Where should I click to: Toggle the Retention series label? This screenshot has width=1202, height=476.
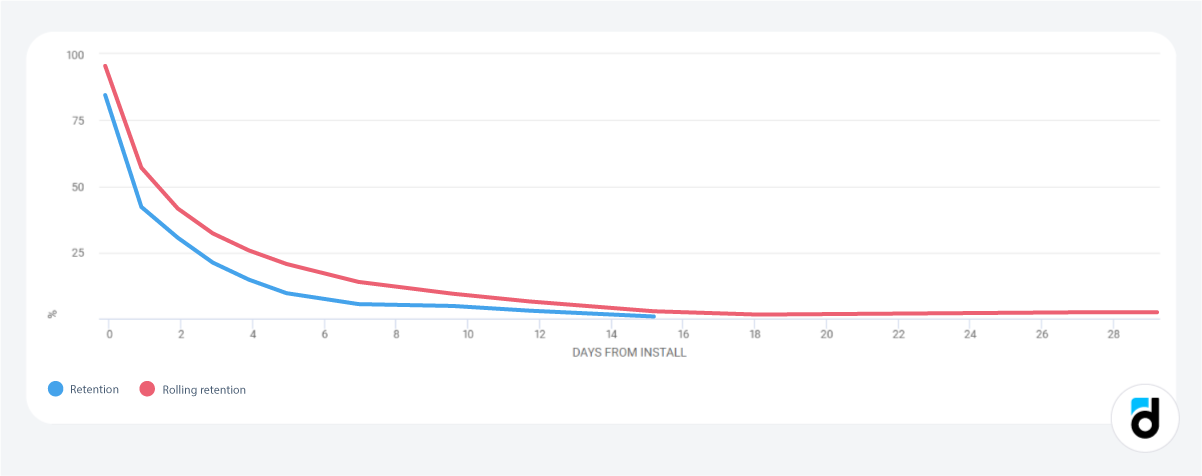pyautogui.click(x=94, y=390)
